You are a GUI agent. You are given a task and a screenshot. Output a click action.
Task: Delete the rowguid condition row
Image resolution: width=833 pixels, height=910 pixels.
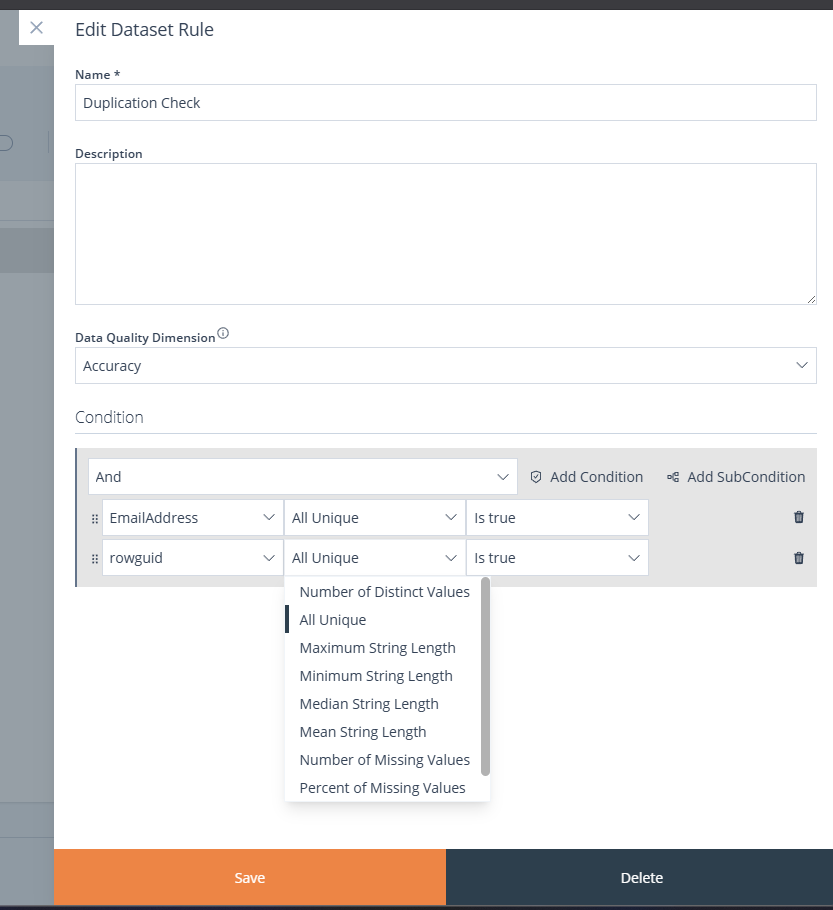[798, 557]
